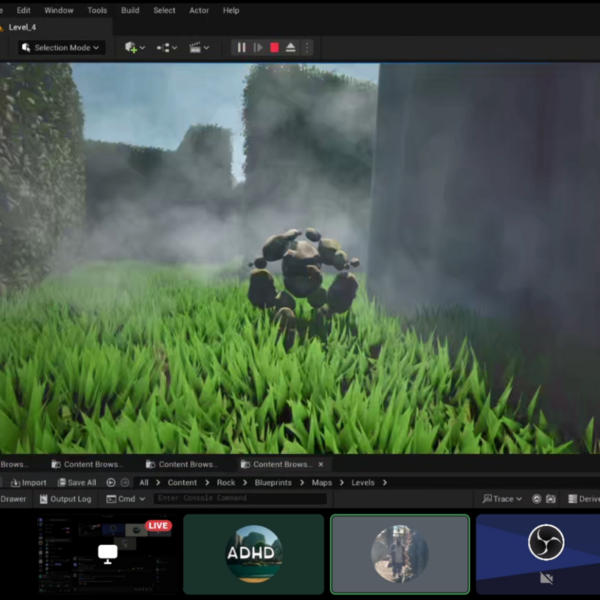The height and width of the screenshot is (600, 600).
Task: Open the Actor menu
Action: [x=199, y=10]
